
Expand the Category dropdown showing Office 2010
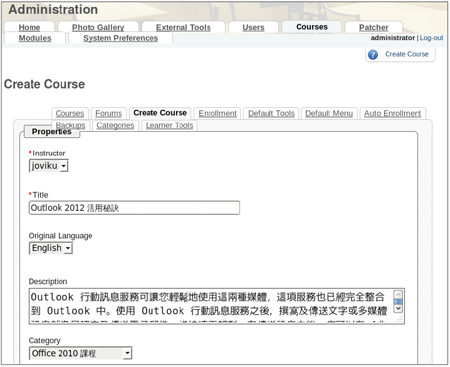click(x=81, y=353)
